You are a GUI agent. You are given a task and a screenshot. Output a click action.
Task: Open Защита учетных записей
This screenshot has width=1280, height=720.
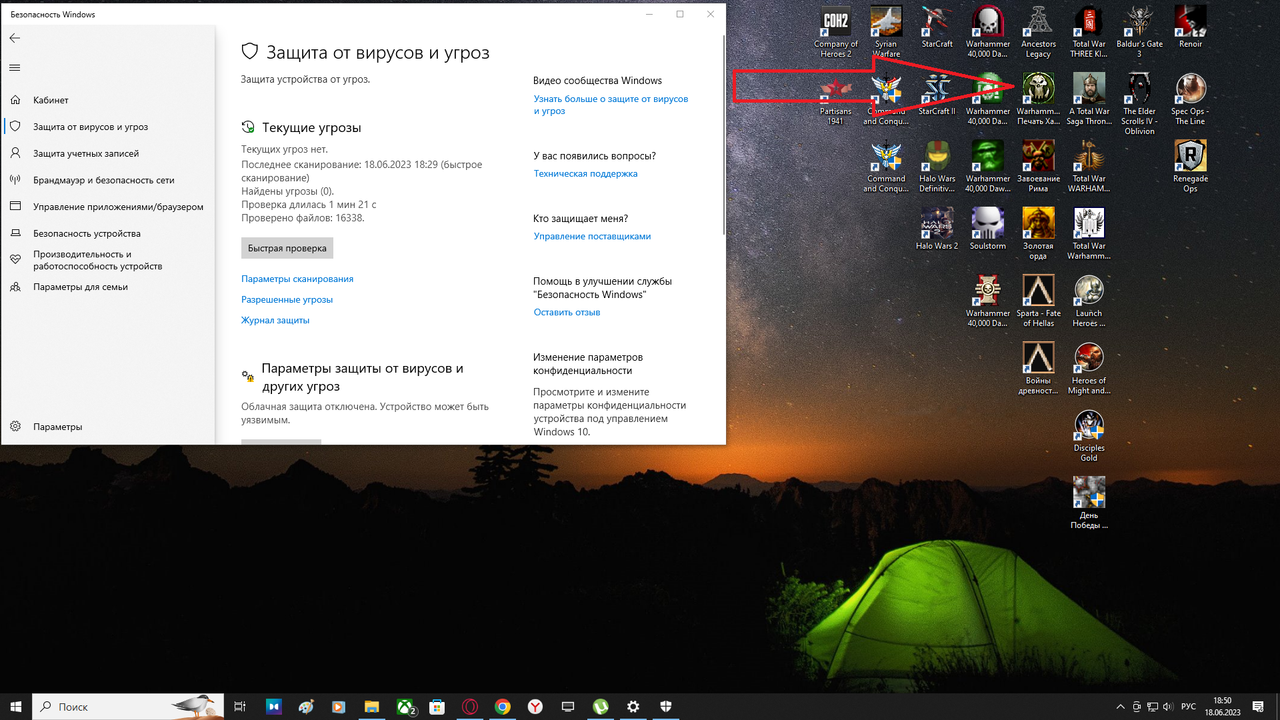[x=108, y=154]
